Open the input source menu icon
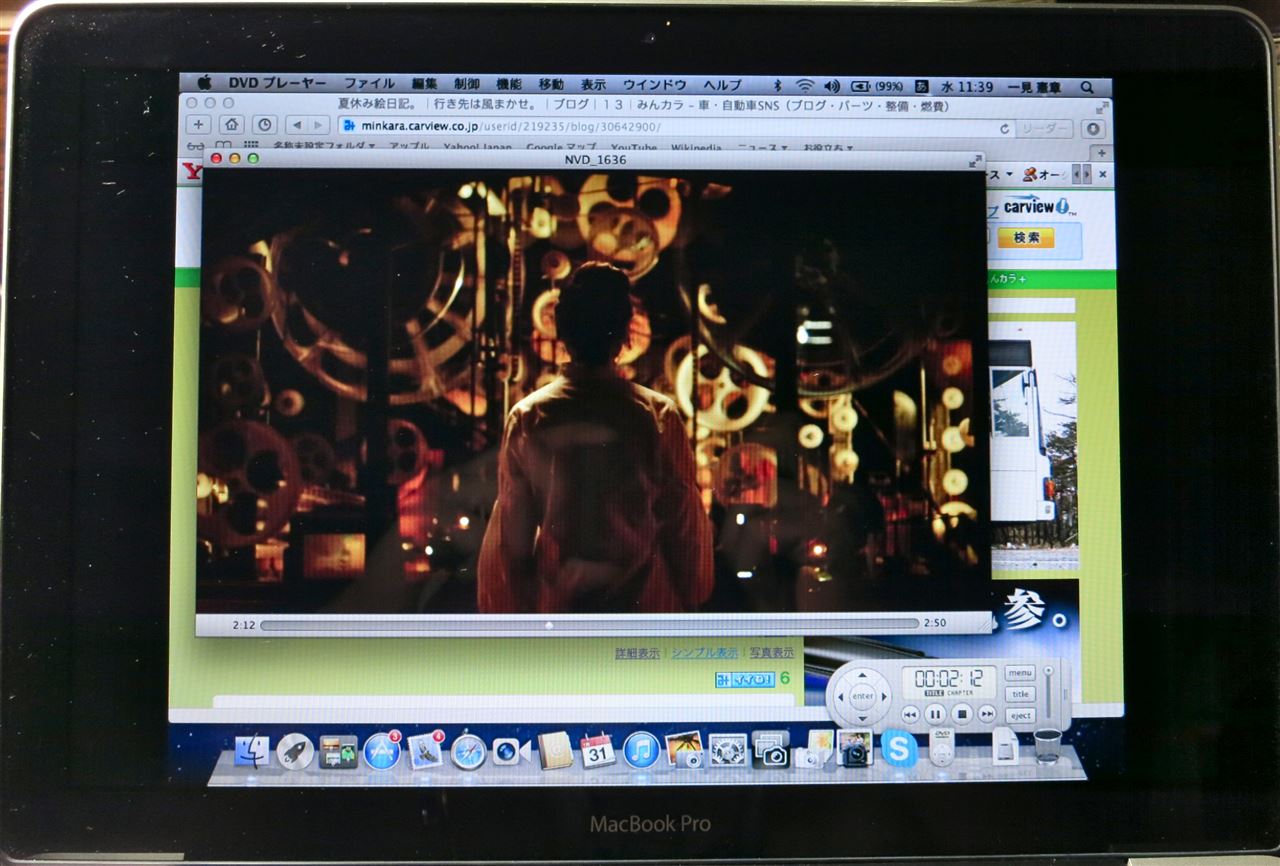 921,87
